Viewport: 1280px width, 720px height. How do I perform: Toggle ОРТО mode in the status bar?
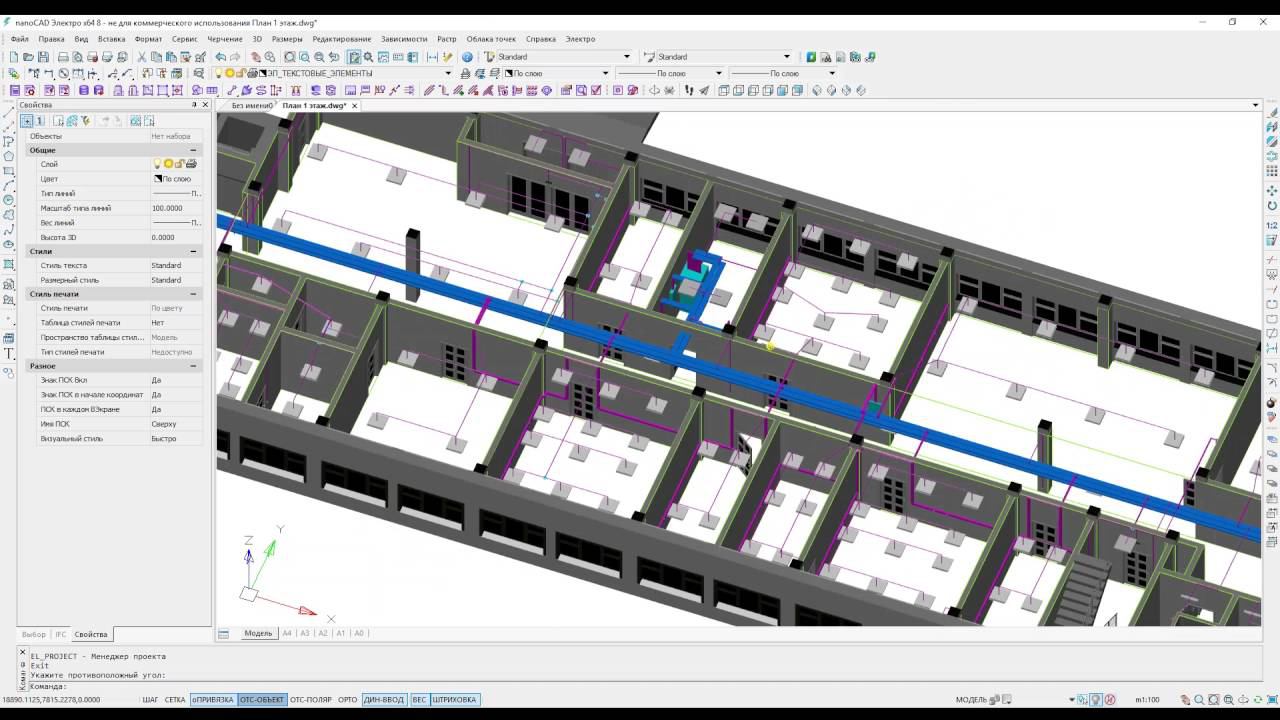click(x=347, y=700)
